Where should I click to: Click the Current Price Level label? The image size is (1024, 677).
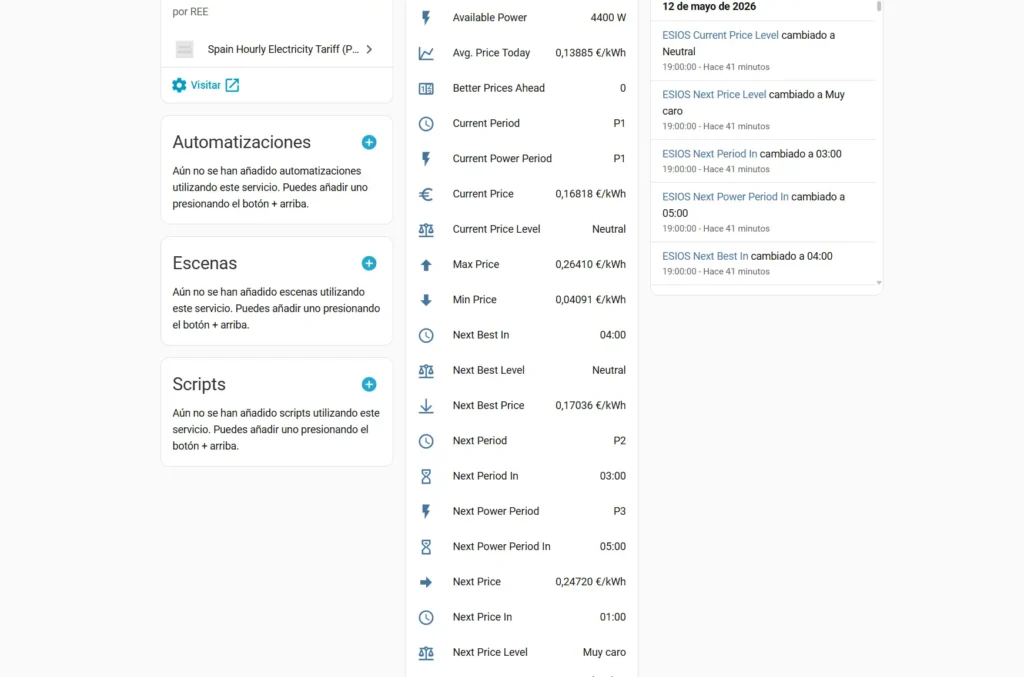496,229
